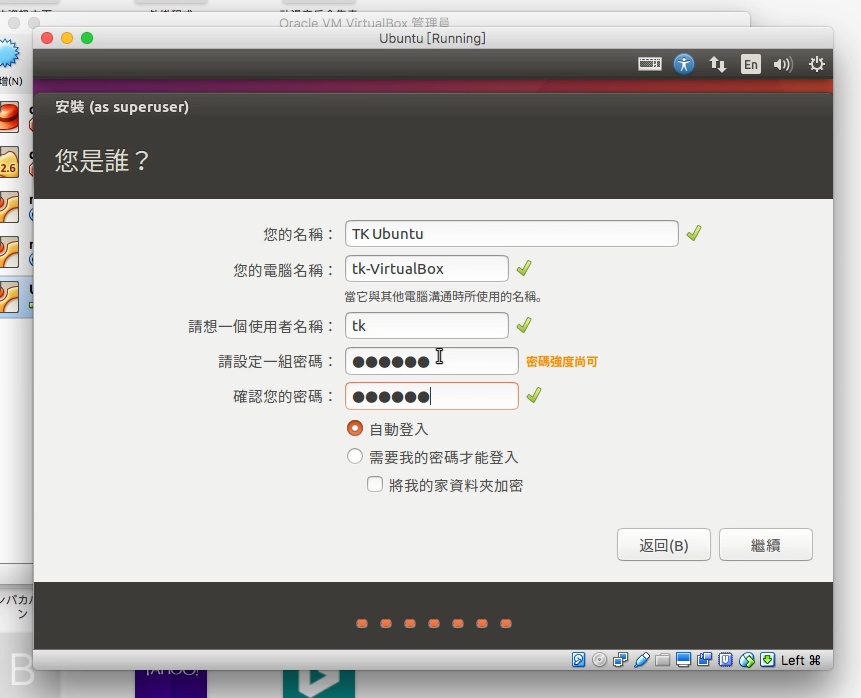This screenshot has height=698, width=861.
Task: Click the username field containing tk
Action: tap(427, 326)
